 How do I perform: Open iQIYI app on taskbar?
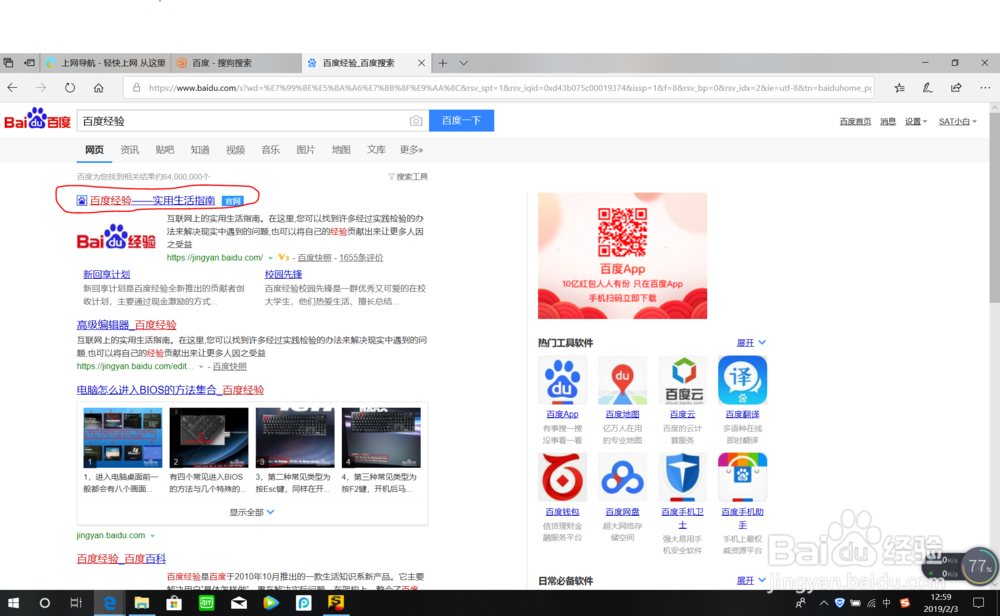coord(206,603)
